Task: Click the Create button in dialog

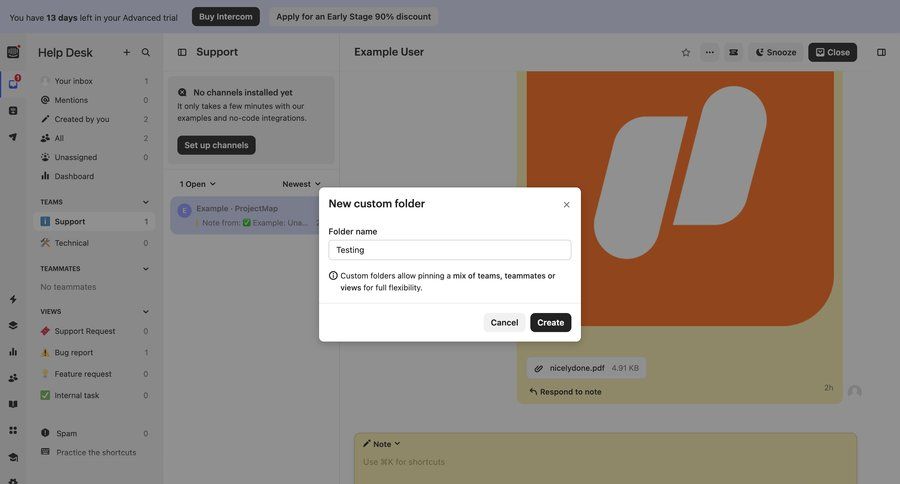Action: pyautogui.click(x=550, y=322)
